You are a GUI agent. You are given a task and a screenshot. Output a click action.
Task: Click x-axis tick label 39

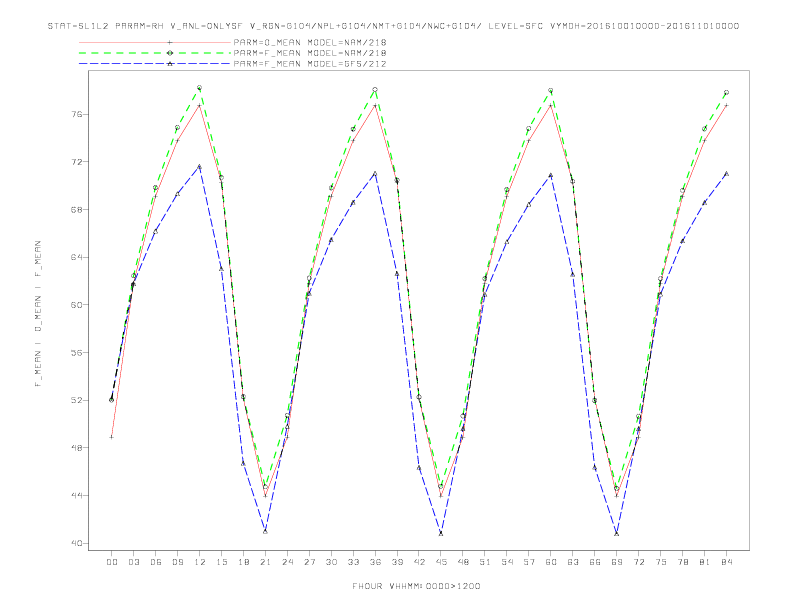pyautogui.click(x=397, y=562)
